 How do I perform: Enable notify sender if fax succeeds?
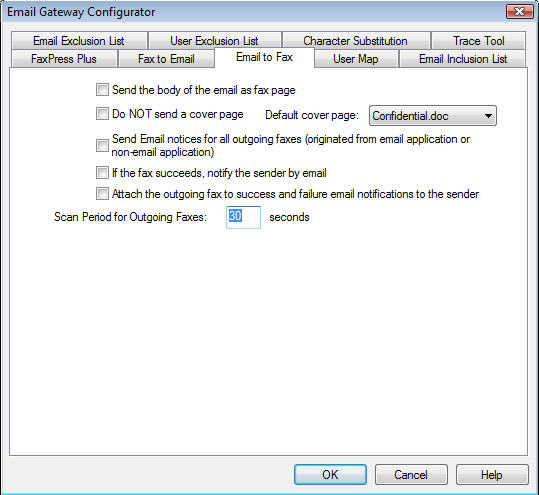tap(102, 173)
